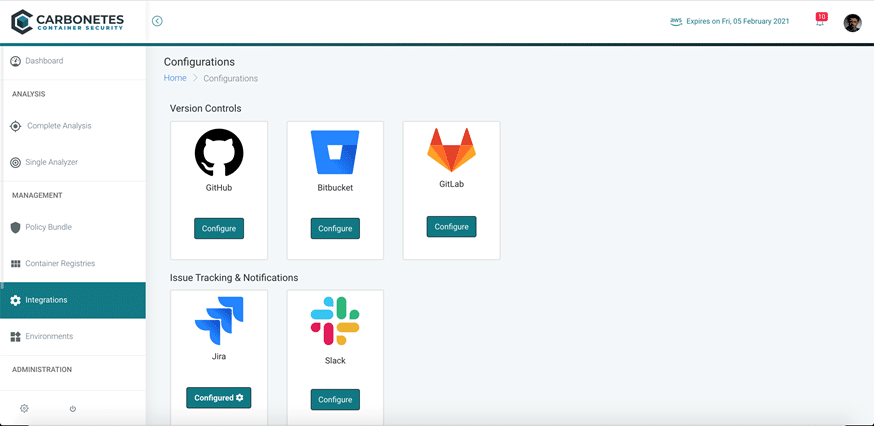Open Environments from the sidebar
The image size is (874, 426).
point(73,336)
